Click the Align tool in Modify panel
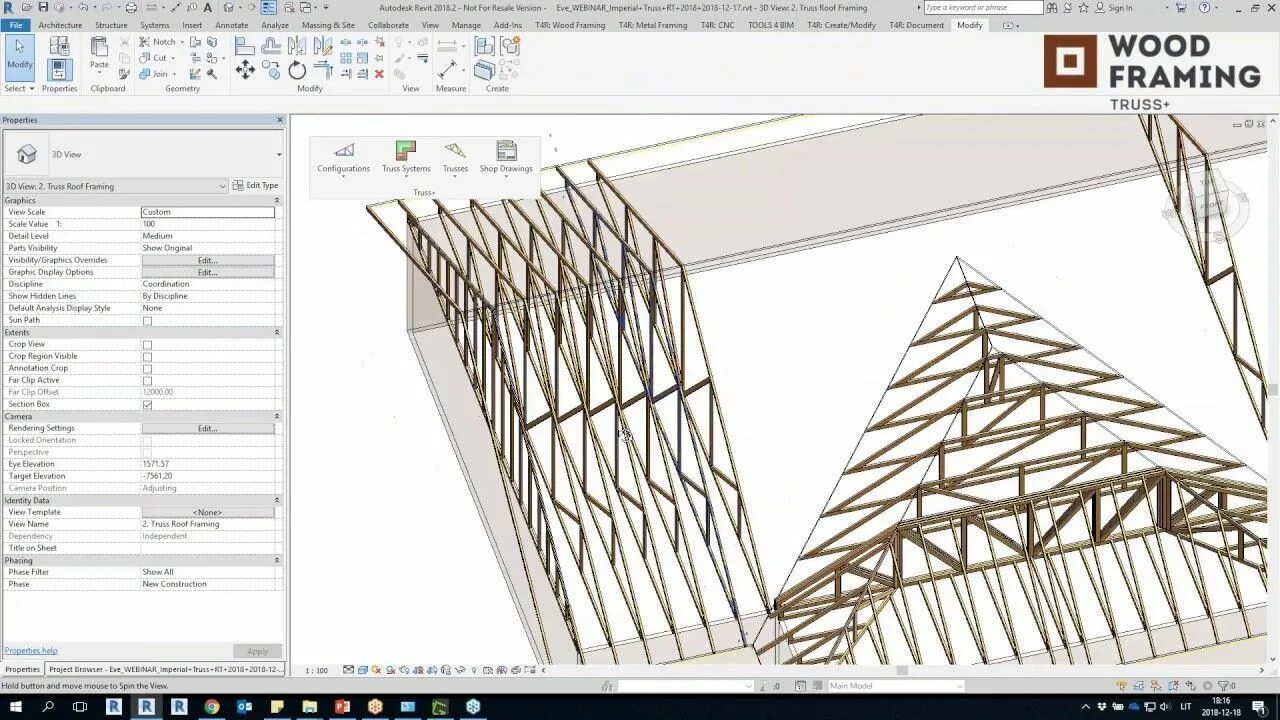Viewport: 1280px width, 720px height. click(245, 46)
